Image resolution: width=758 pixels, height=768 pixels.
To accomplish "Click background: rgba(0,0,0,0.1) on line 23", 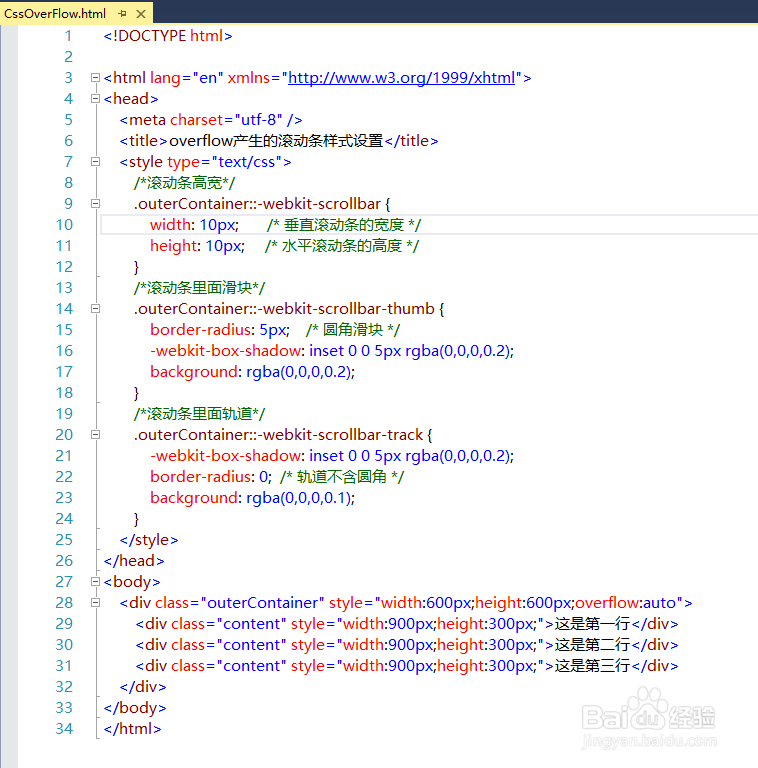I will pyautogui.click(x=252, y=498).
